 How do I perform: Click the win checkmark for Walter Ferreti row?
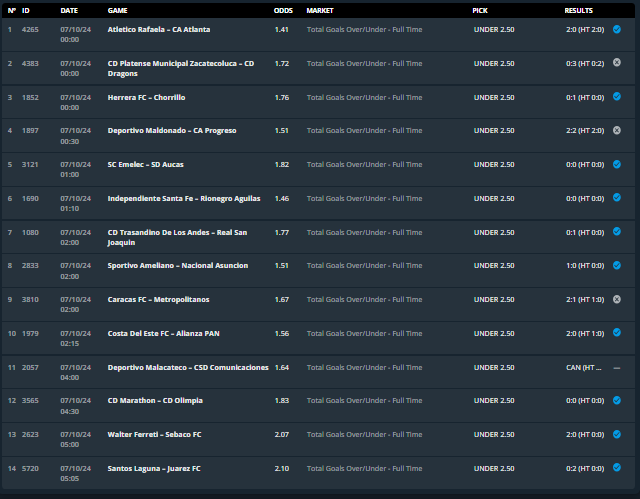pyautogui.click(x=617, y=434)
